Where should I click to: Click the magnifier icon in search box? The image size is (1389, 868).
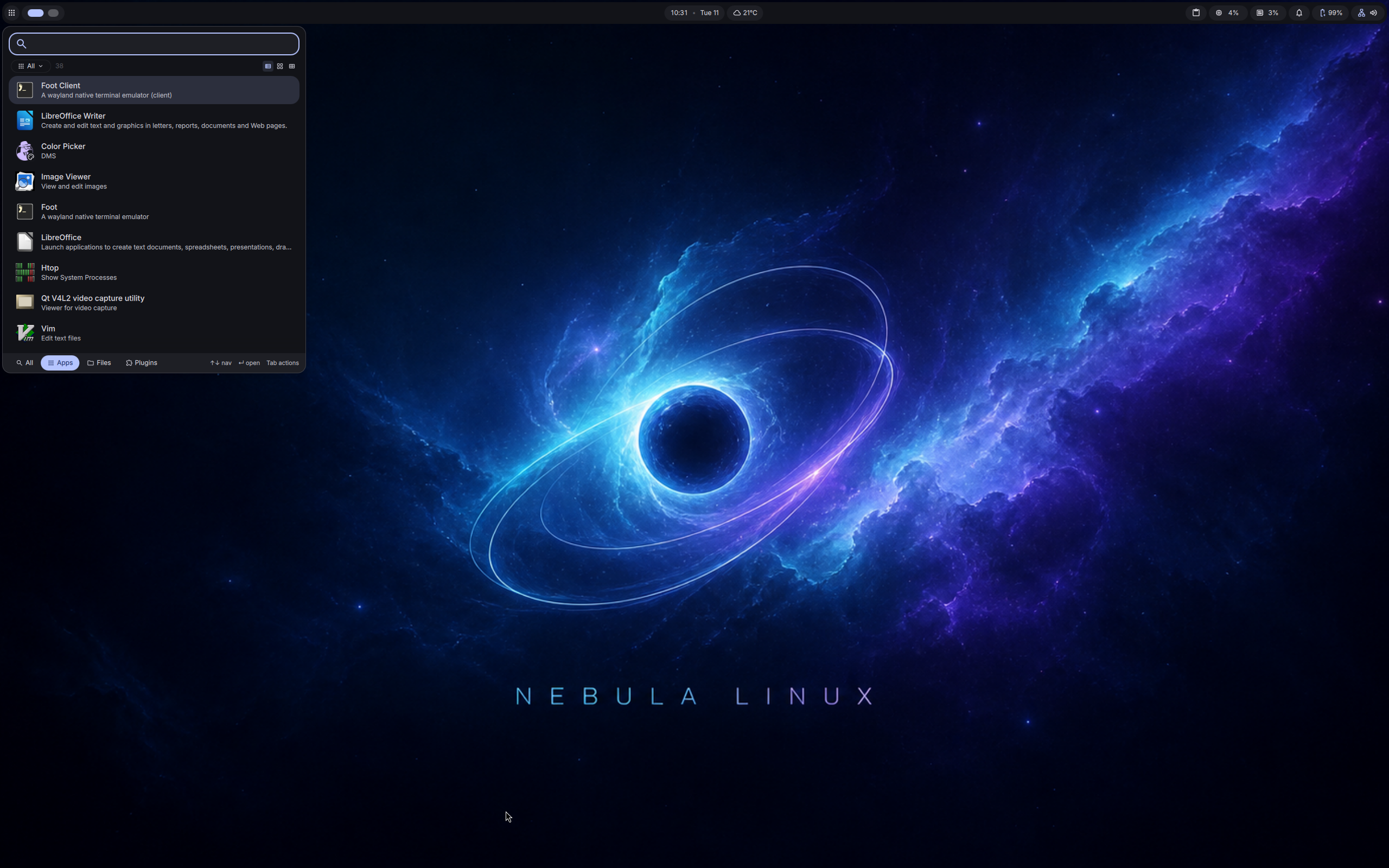pos(22,43)
